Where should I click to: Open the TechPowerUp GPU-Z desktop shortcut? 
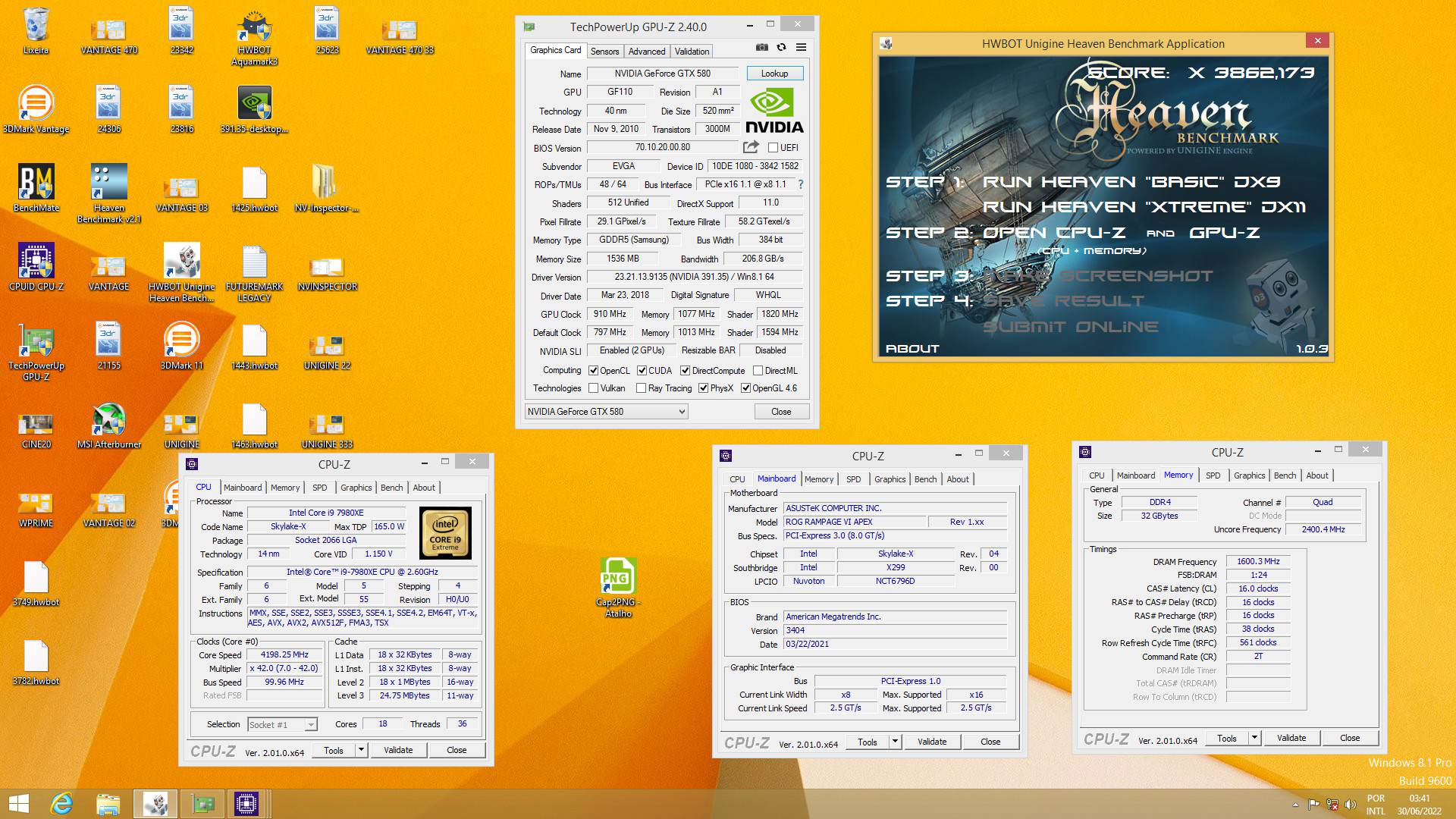point(36,351)
